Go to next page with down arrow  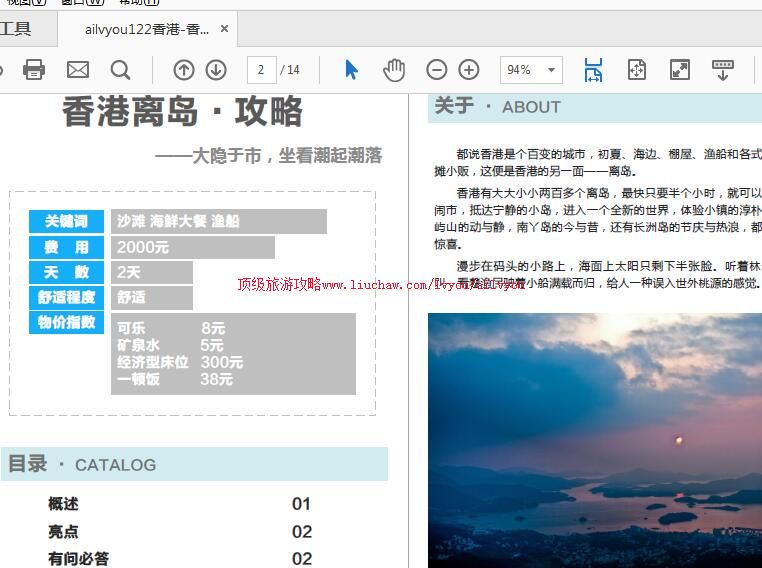click(216, 69)
